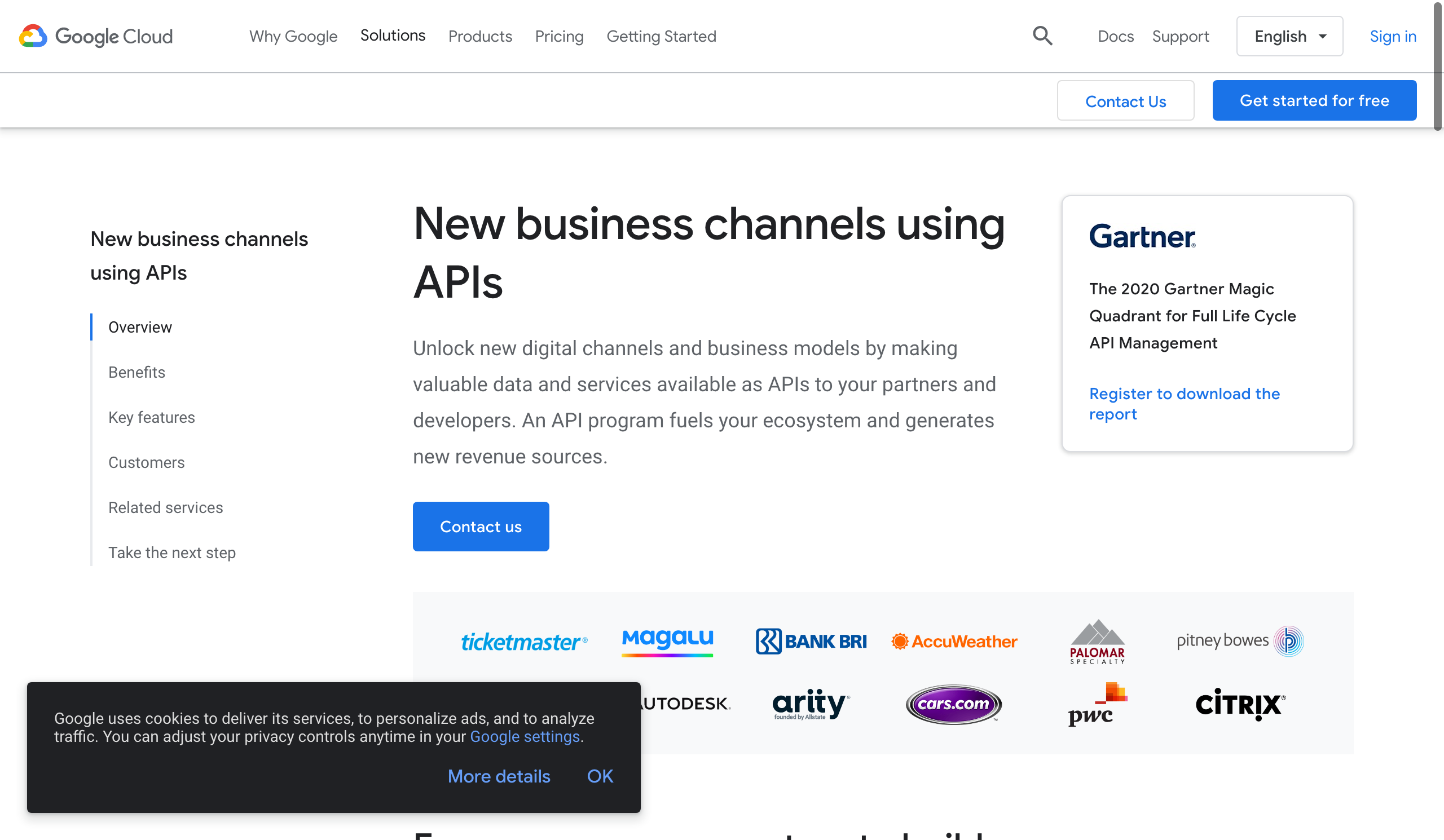Click Sign in
This screenshot has width=1444, height=840.
tap(1393, 36)
